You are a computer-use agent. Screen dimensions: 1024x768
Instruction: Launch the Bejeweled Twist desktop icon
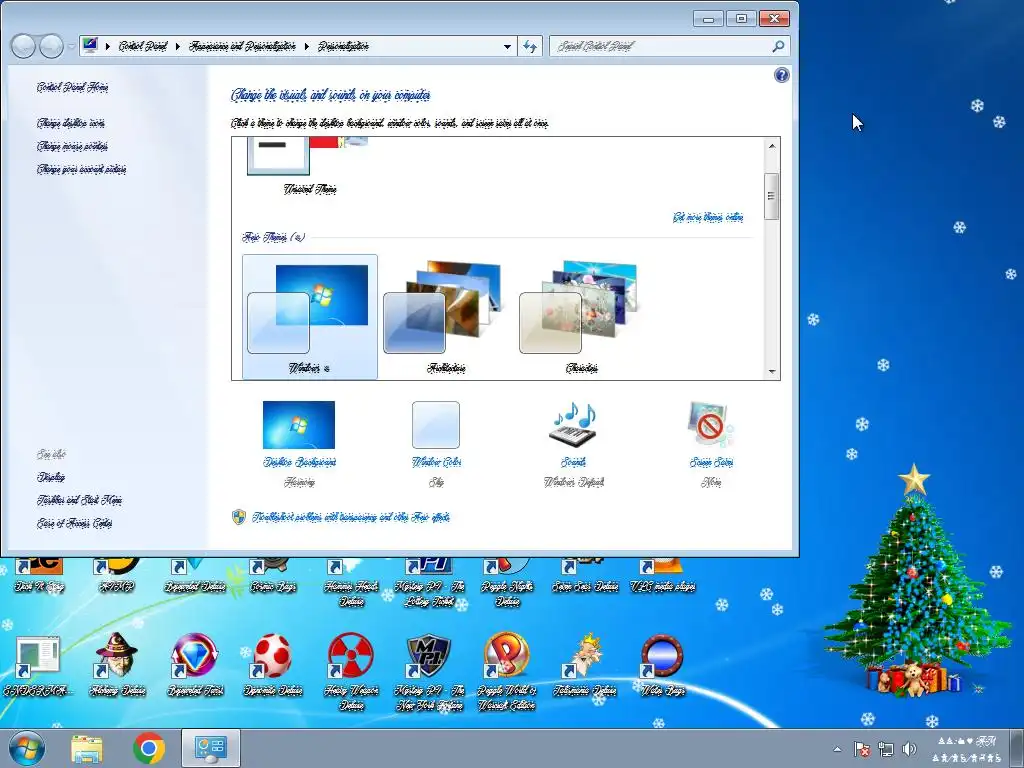[195, 664]
